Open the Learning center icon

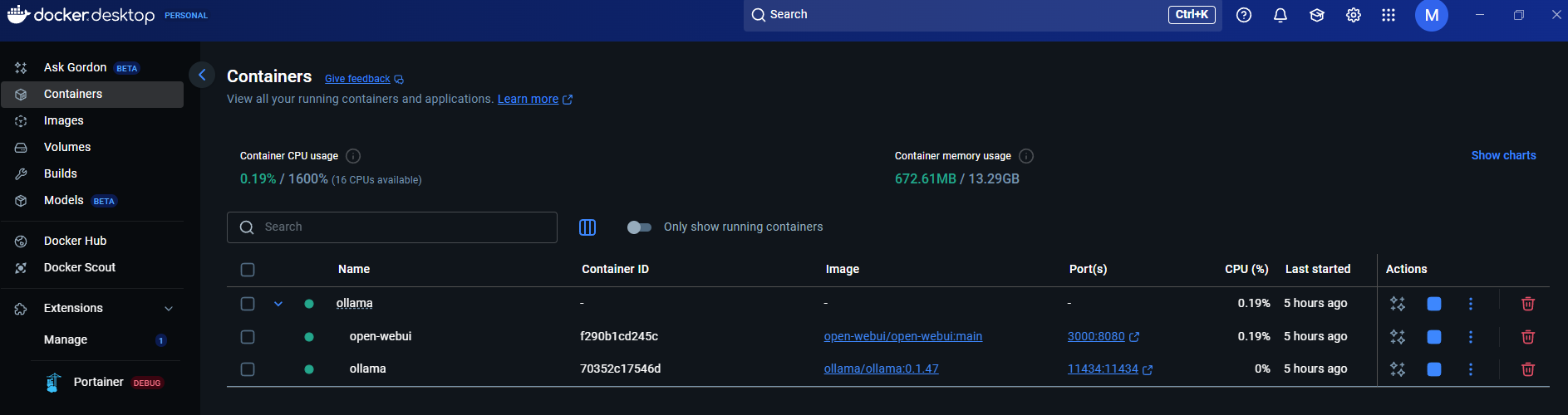1317,15
